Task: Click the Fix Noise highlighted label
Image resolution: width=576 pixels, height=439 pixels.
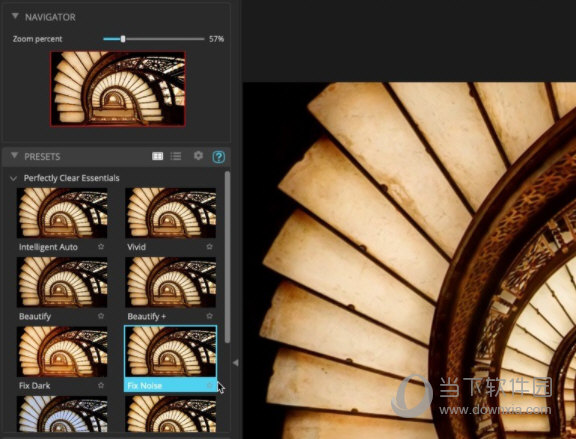Action: click(x=145, y=386)
